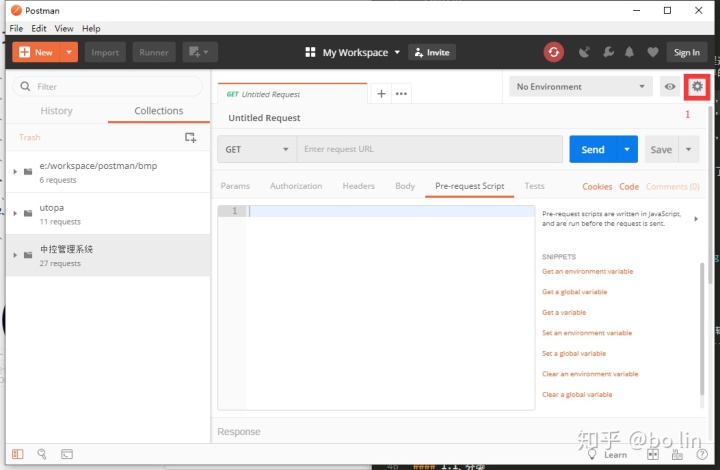720x470 pixels.
Task: Open Postman console icon in status bar
Action: tap(67, 454)
